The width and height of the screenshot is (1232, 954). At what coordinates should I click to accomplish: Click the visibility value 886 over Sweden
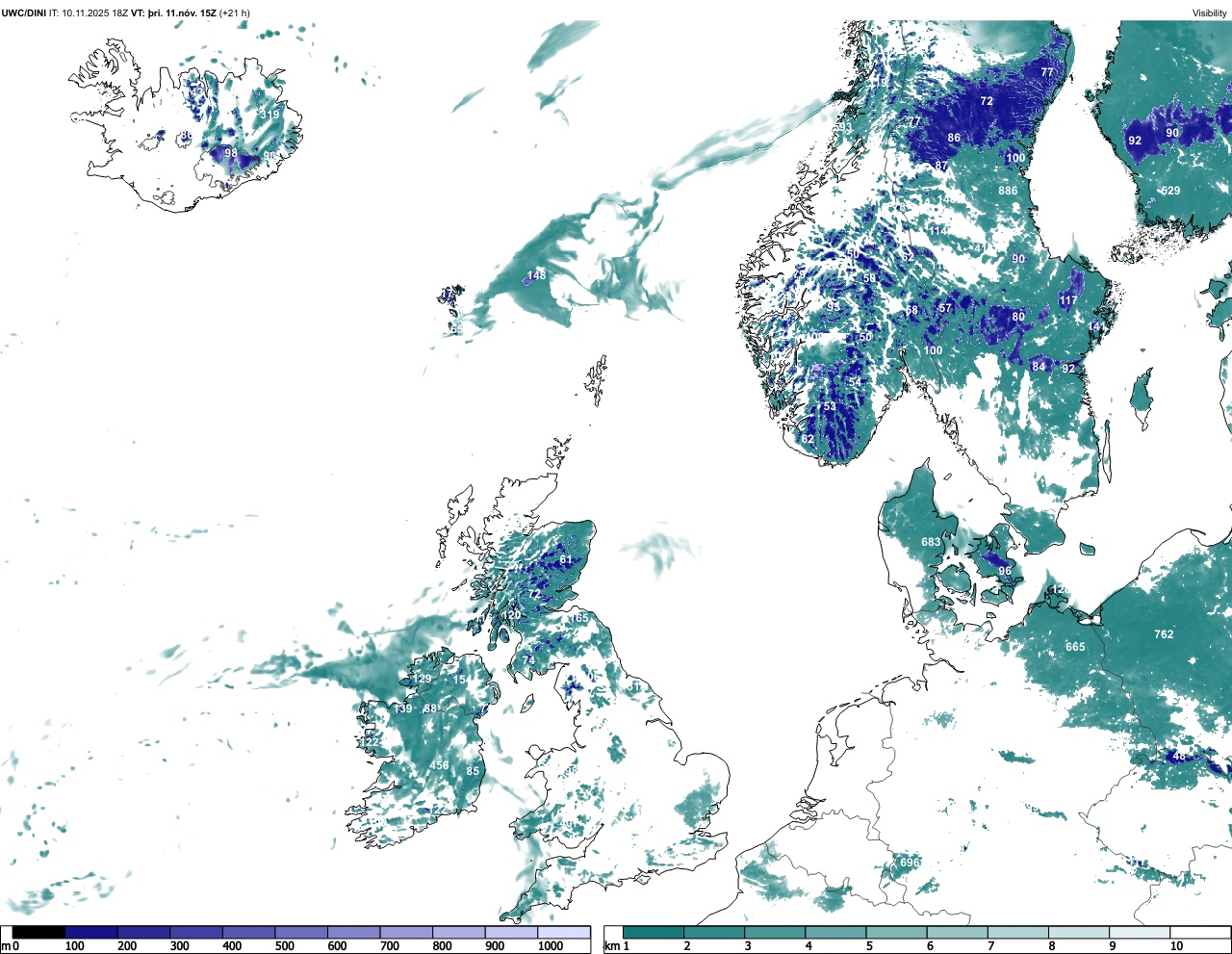point(1008,191)
